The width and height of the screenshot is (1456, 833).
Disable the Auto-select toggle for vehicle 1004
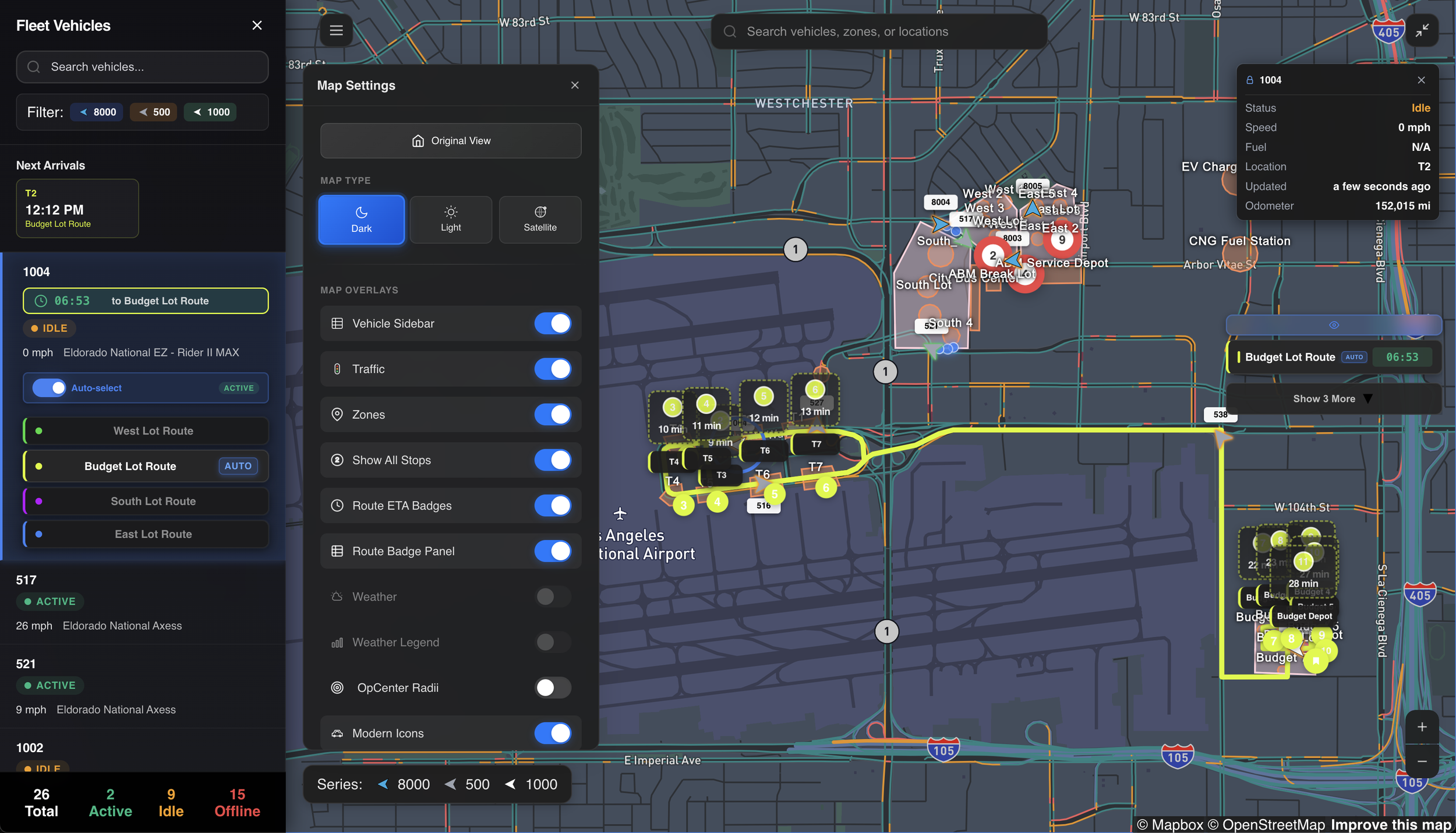click(49, 388)
